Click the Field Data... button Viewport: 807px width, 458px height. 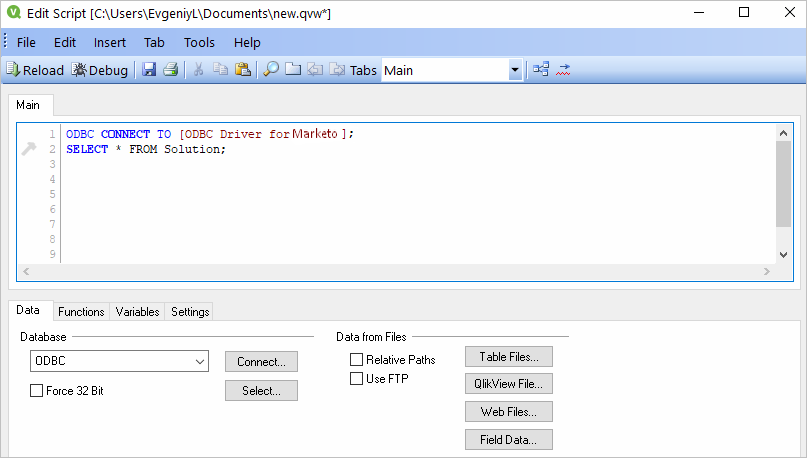click(x=509, y=439)
